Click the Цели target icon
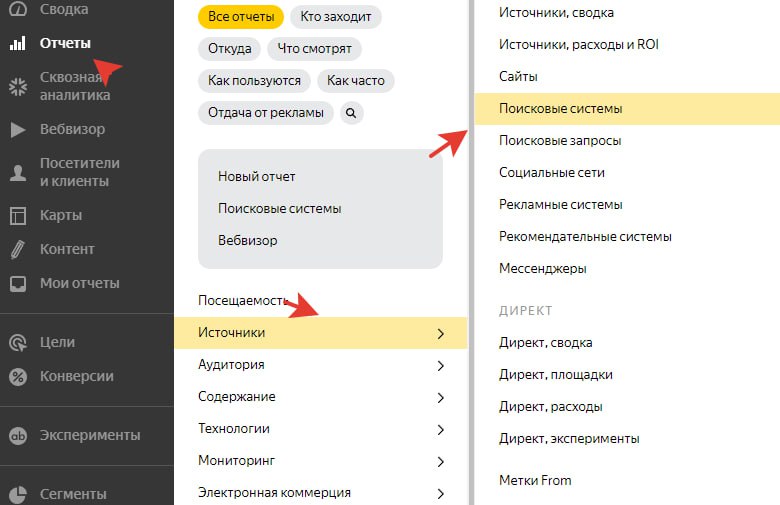 pos(18,342)
